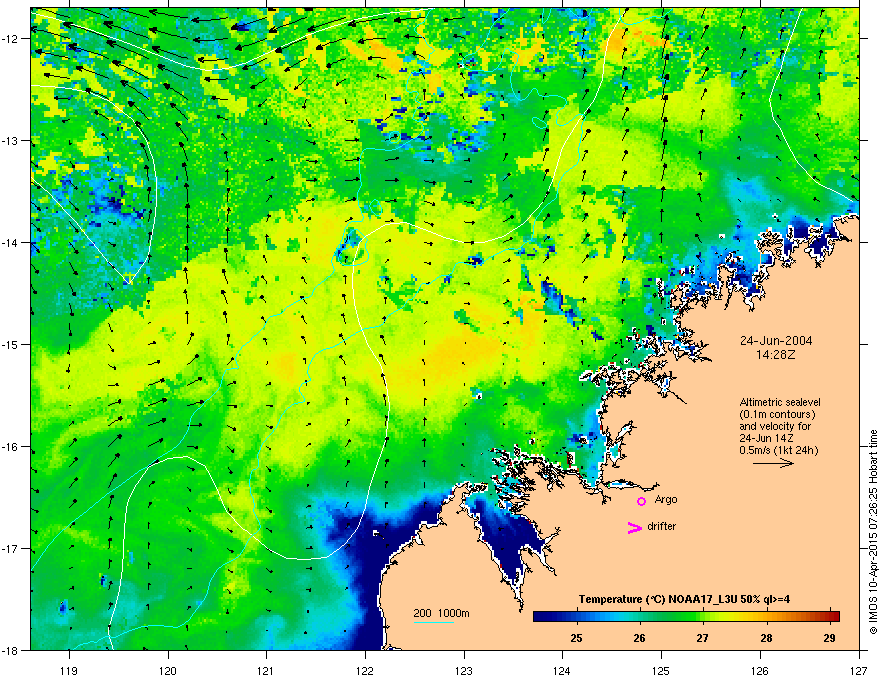This screenshot has width=880, height=680.
Task: Click the vertical IMOS copyright timestamp text
Action: (873, 532)
